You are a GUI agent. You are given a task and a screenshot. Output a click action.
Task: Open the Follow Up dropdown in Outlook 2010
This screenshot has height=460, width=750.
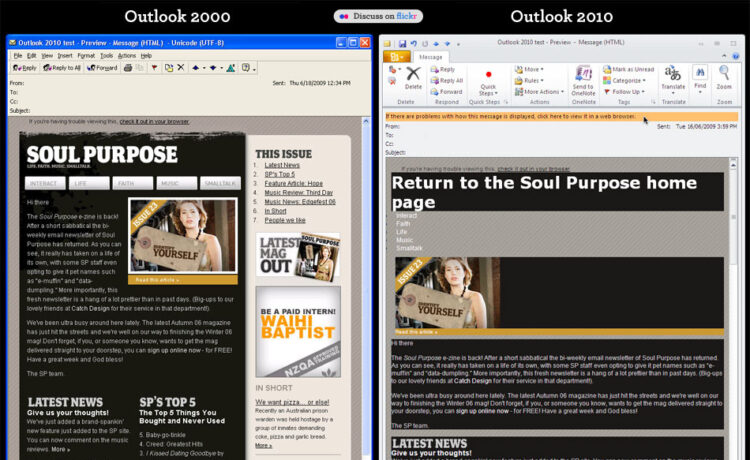click(624, 91)
